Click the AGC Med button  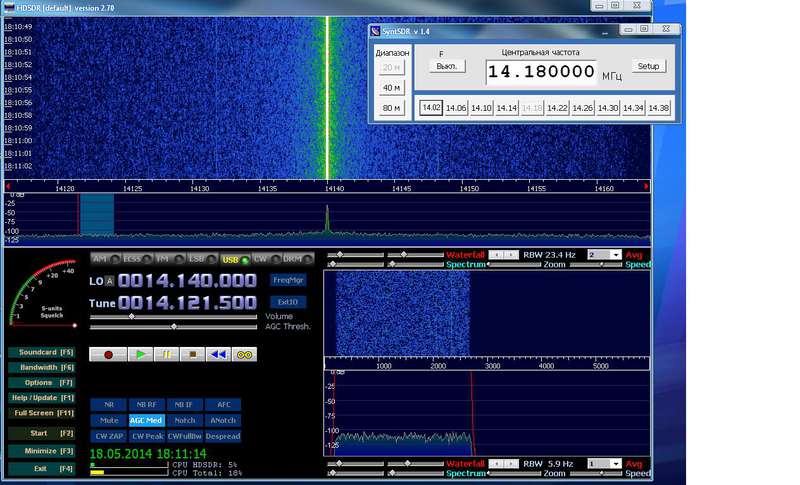click(146, 420)
